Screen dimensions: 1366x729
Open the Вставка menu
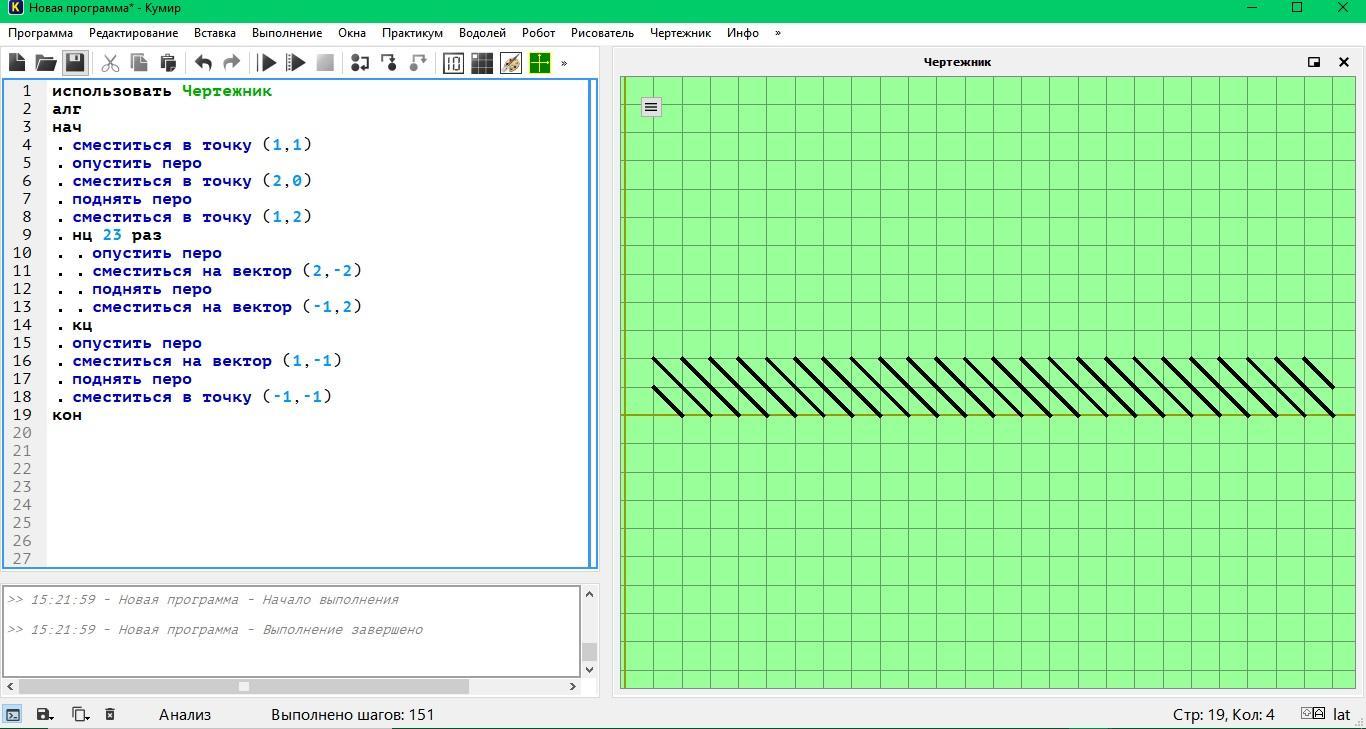click(215, 33)
